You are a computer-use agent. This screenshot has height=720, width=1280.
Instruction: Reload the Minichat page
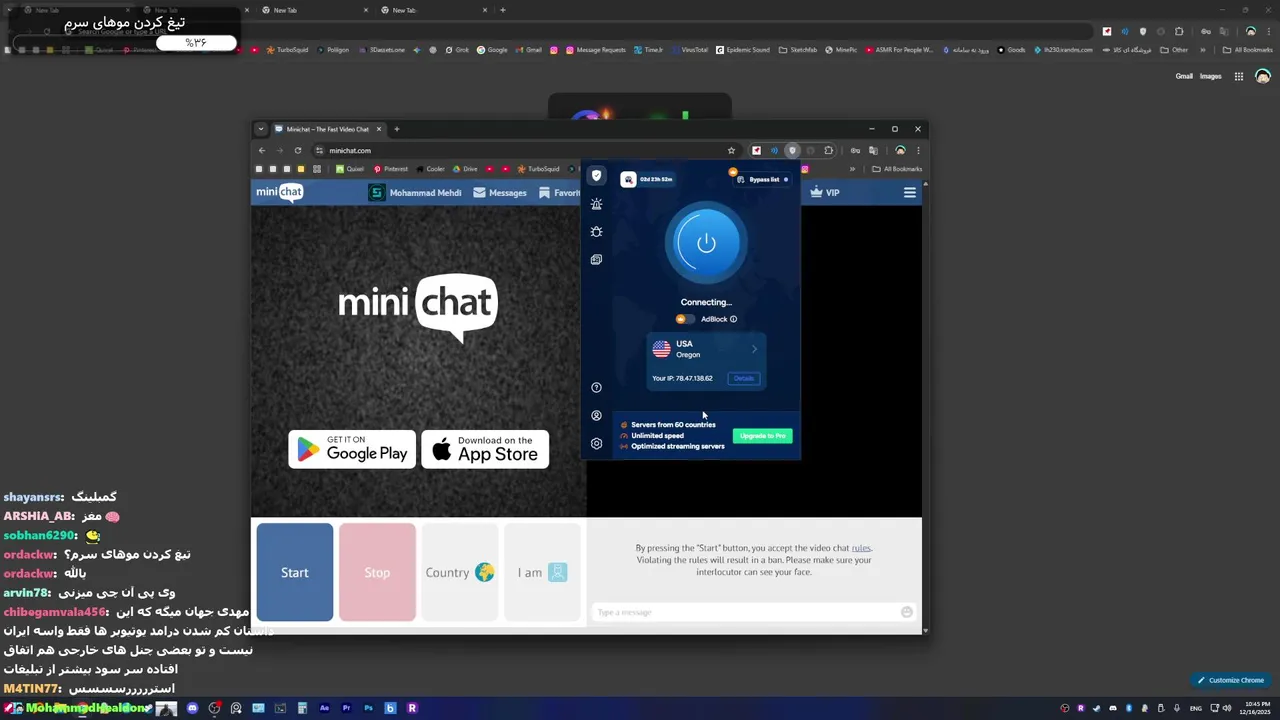tap(298, 151)
